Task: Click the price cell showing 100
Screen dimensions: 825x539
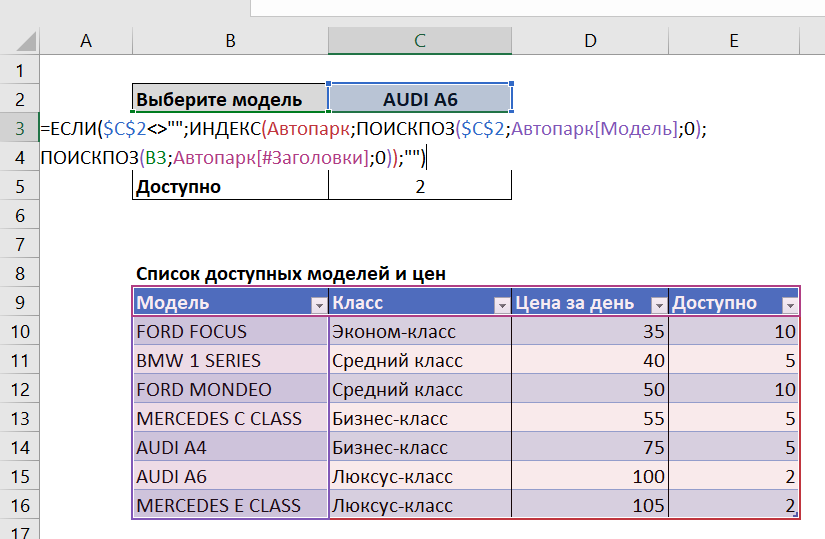Action: click(x=590, y=477)
